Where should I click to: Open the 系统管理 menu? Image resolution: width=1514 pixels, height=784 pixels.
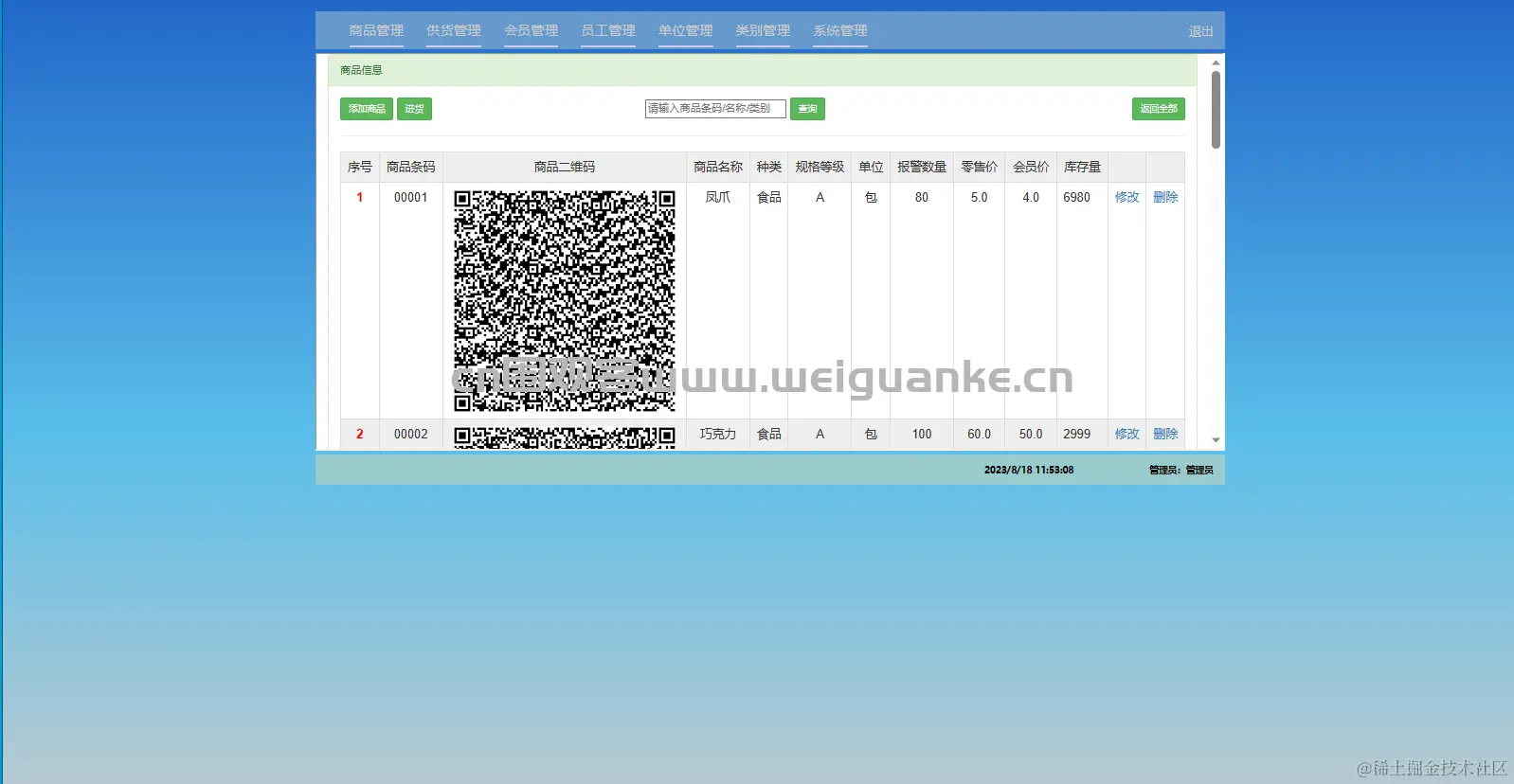click(x=840, y=30)
